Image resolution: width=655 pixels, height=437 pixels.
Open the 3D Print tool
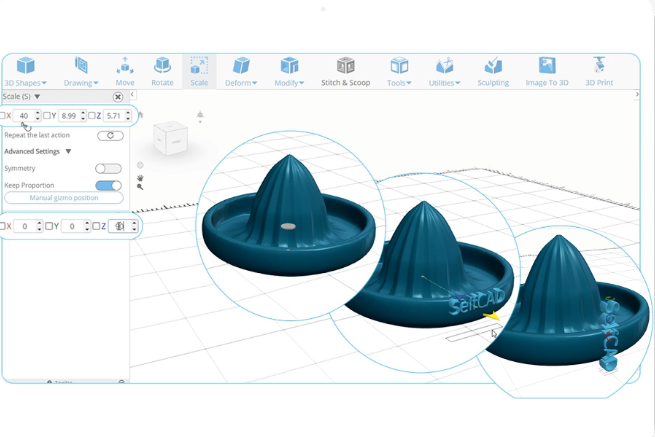pos(599,71)
